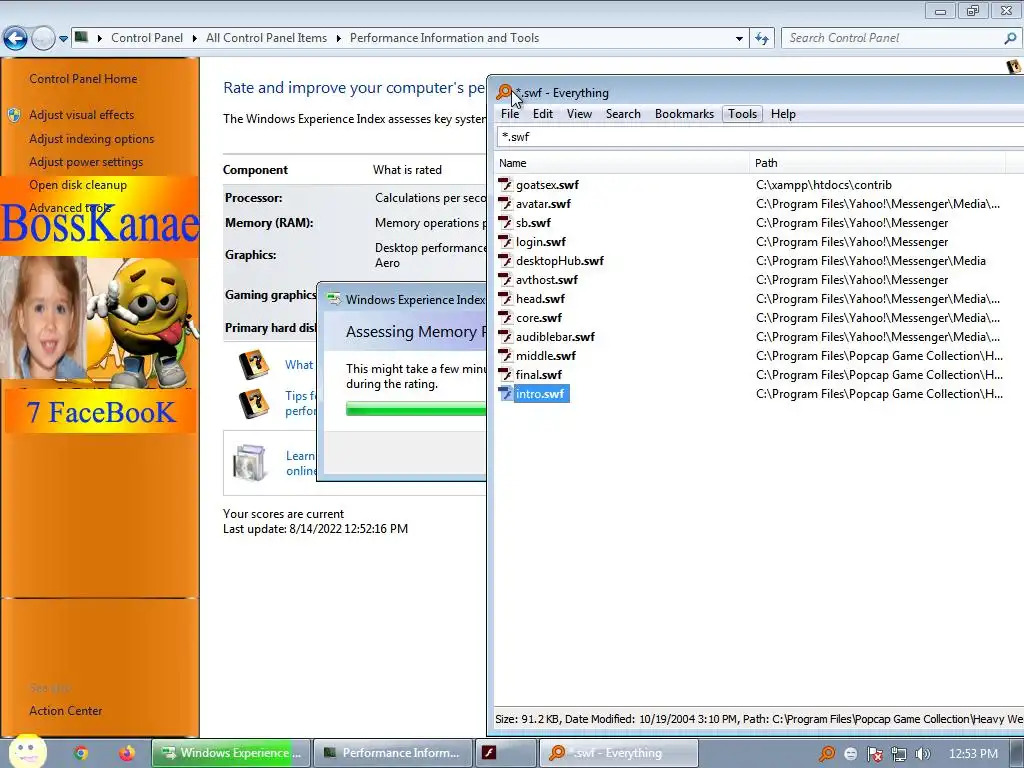Image resolution: width=1024 pixels, height=768 pixels.
Task: Click the Flash icon beside avatar.swf
Action: pyautogui.click(x=505, y=204)
